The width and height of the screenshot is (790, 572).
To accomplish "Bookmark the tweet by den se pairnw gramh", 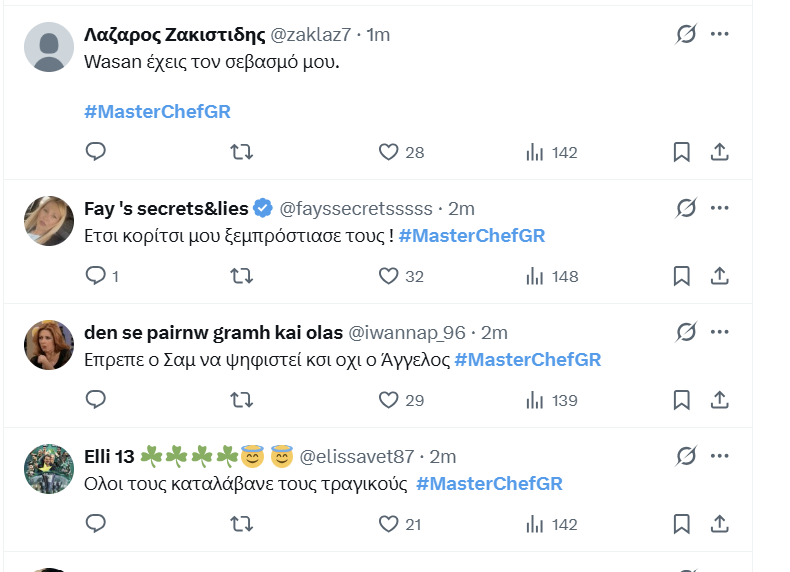I will [681, 400].
